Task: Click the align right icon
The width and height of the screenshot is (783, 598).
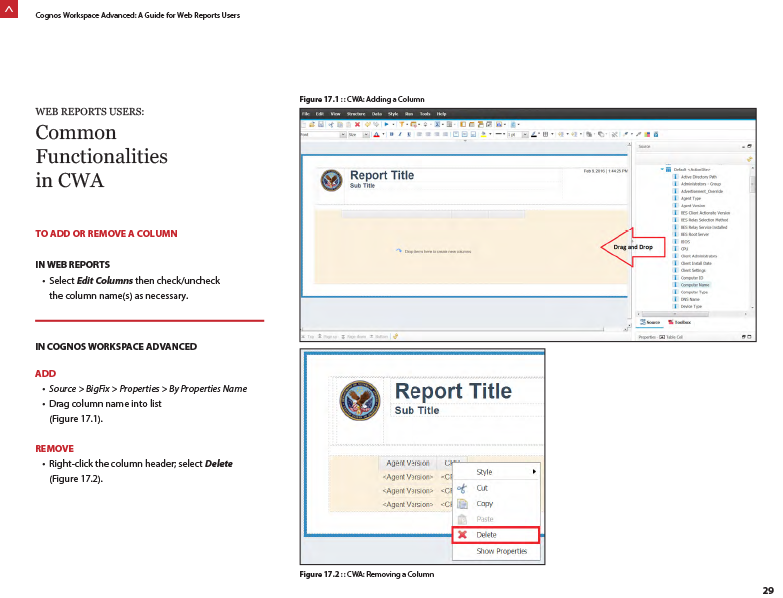Action: click(x=437, y=134)
